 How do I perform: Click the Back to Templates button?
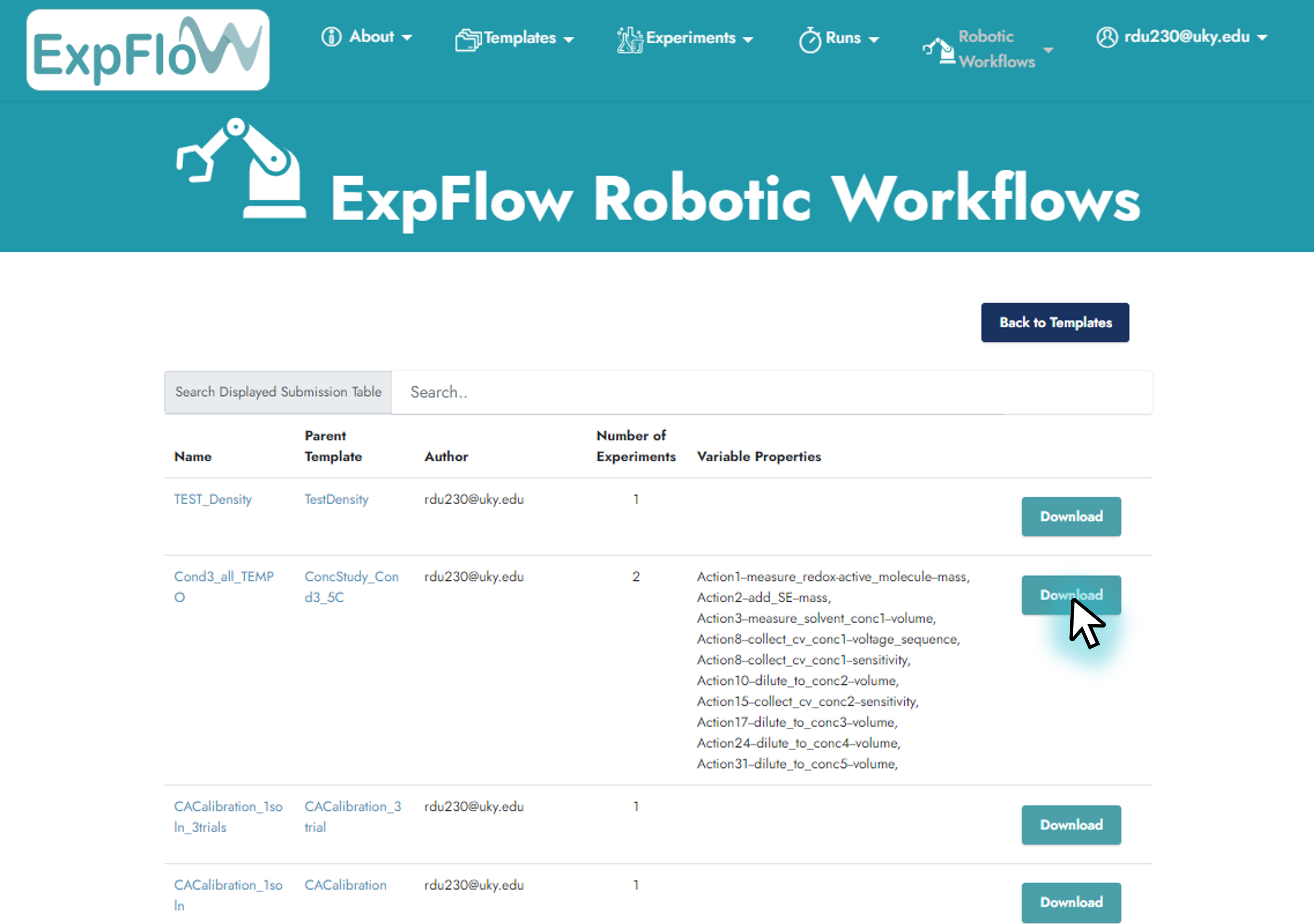(x=1055, y=322)
